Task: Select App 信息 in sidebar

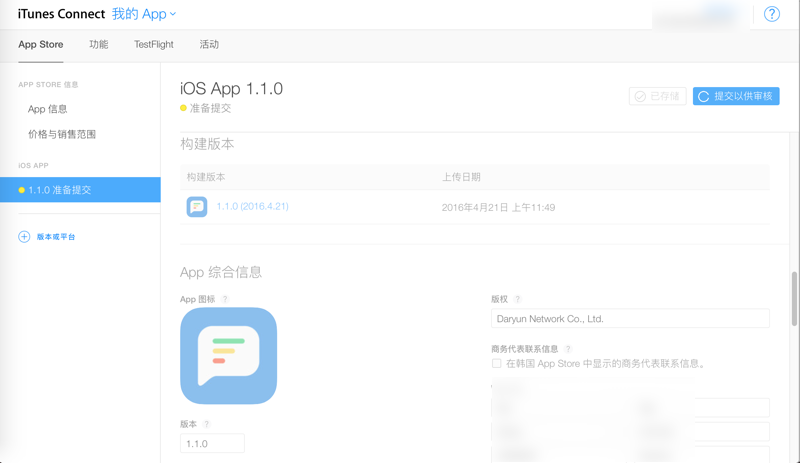Action: point(47,109)
